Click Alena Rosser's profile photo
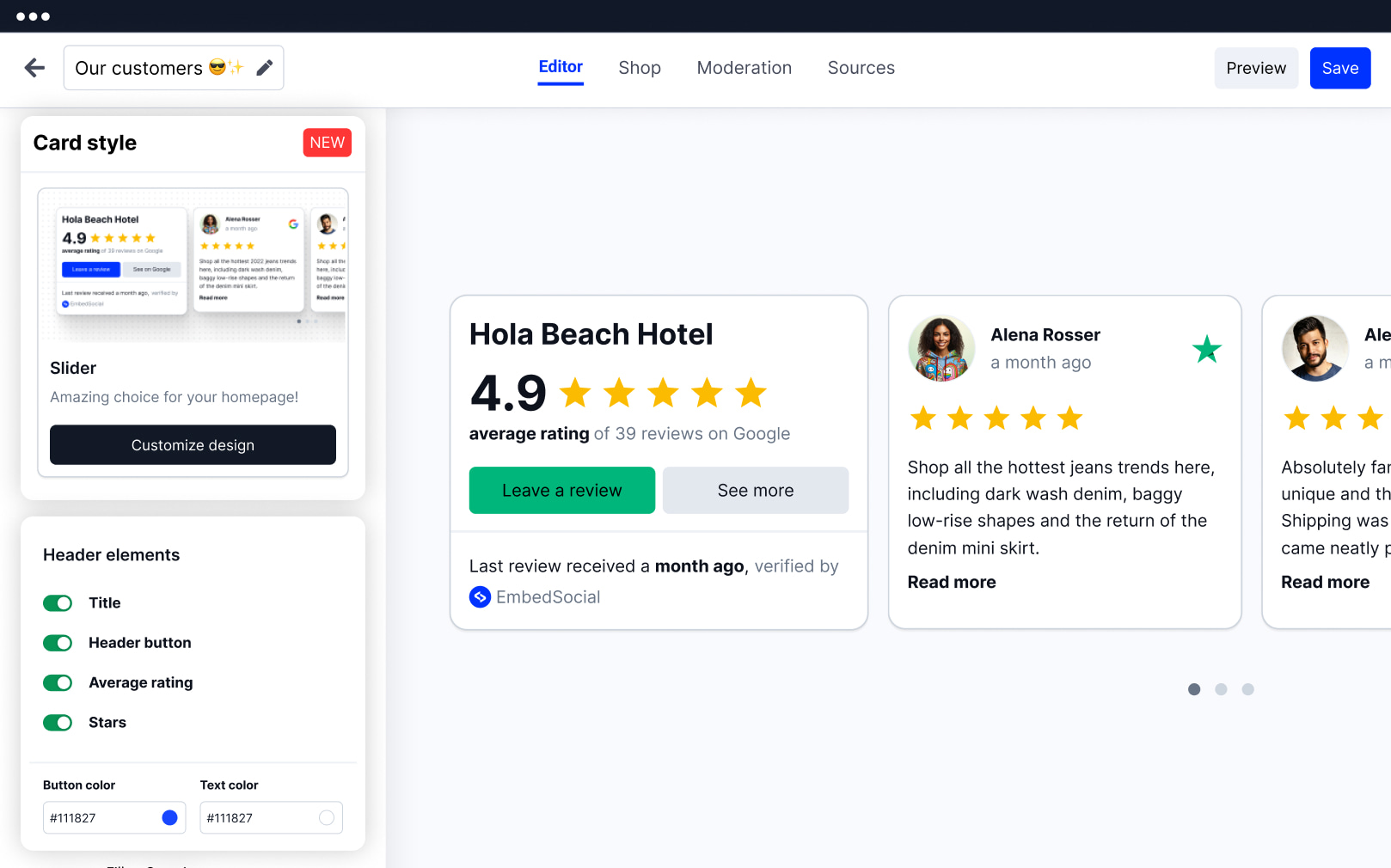 coord(941,348)
